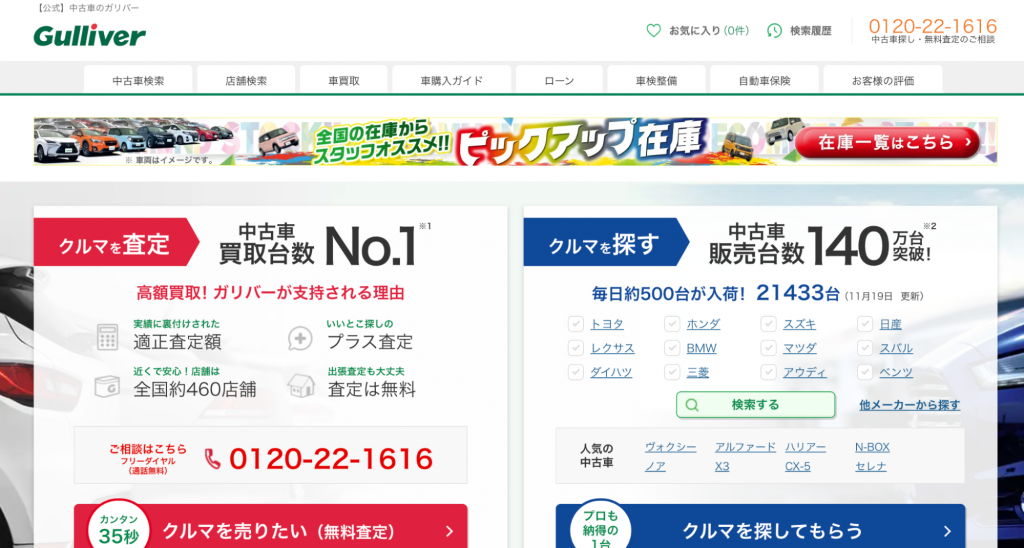The height and width of the screenshot is (548, 1024).
Task: Check the トヨタ maker checkbox
Action: point(576,324)
